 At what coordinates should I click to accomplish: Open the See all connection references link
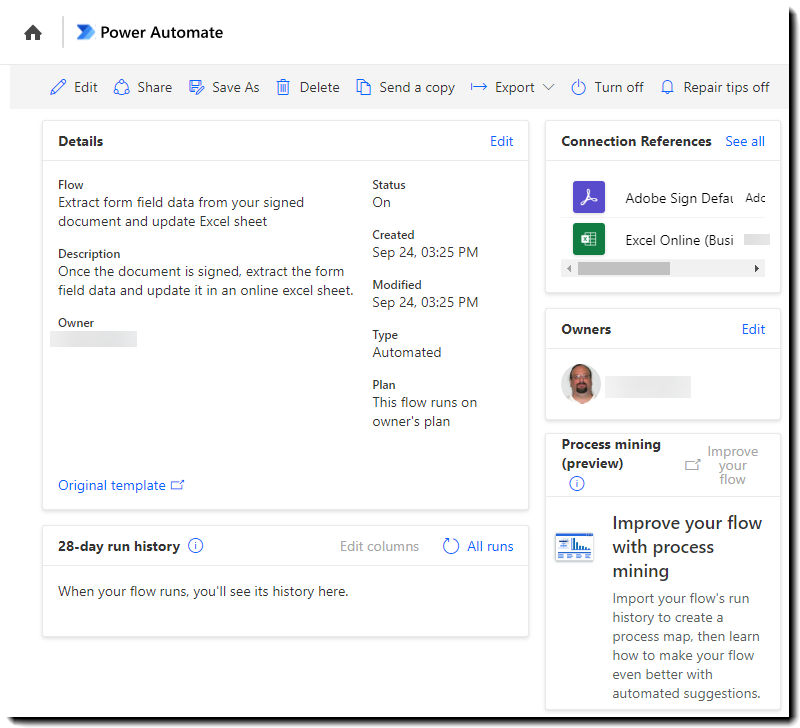coord(744,141)
